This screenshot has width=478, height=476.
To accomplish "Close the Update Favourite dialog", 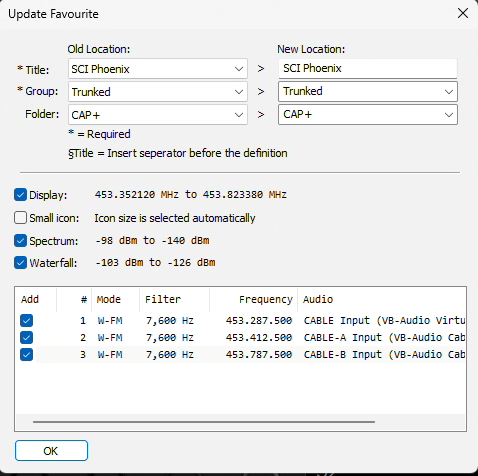I will click(463, 14).
